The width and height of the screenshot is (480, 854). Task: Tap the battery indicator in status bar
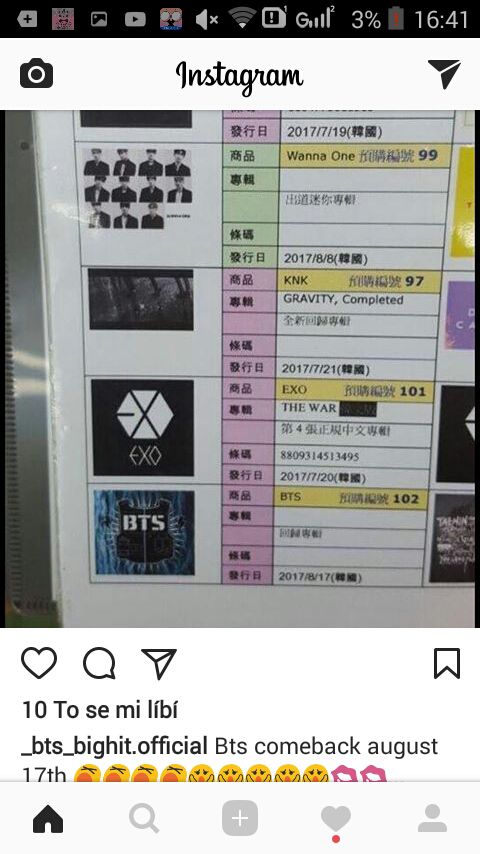396,19
